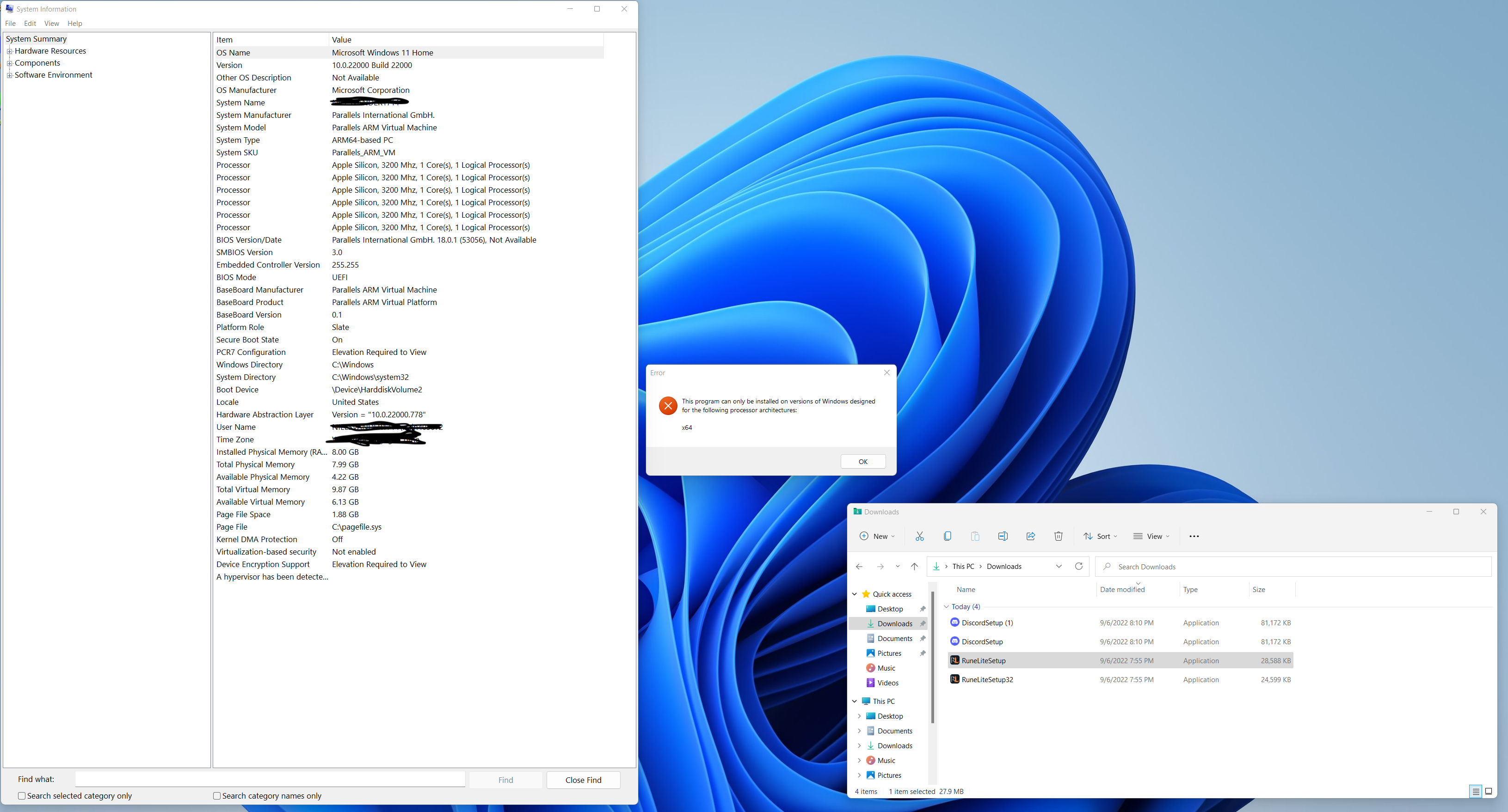Click the Close Find button

point(583,780)
